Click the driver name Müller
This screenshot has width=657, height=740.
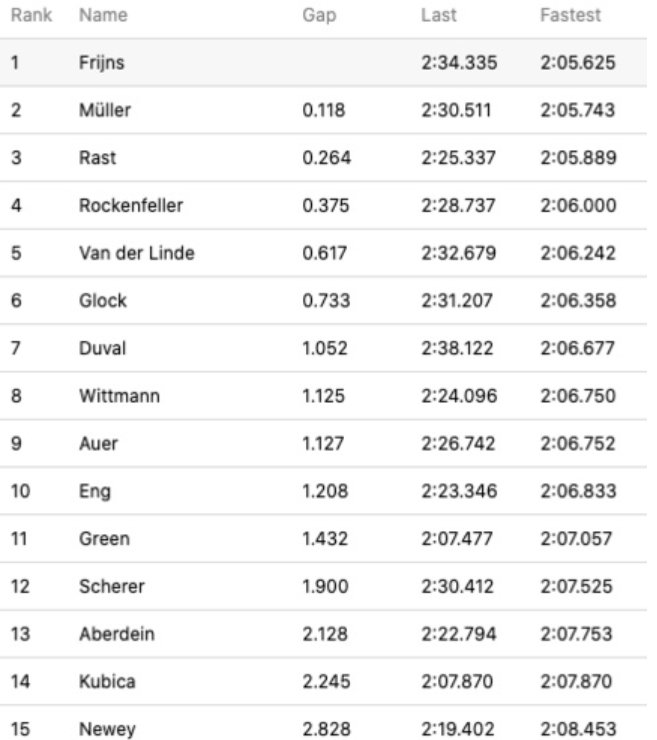[x=105, y=110]
